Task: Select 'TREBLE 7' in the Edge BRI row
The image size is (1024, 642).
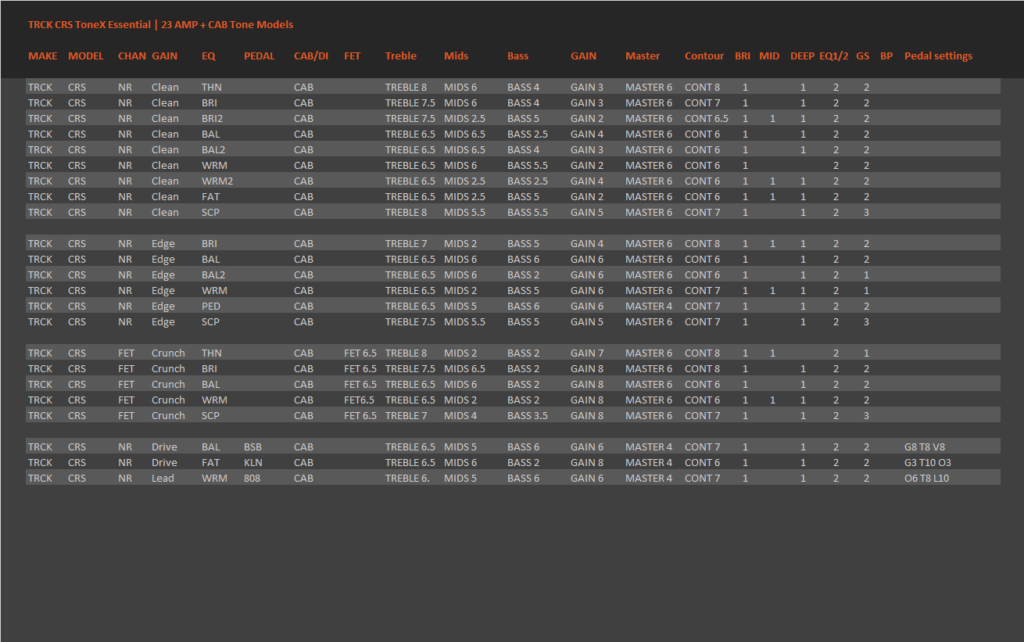Action: (x=406, y=244)
